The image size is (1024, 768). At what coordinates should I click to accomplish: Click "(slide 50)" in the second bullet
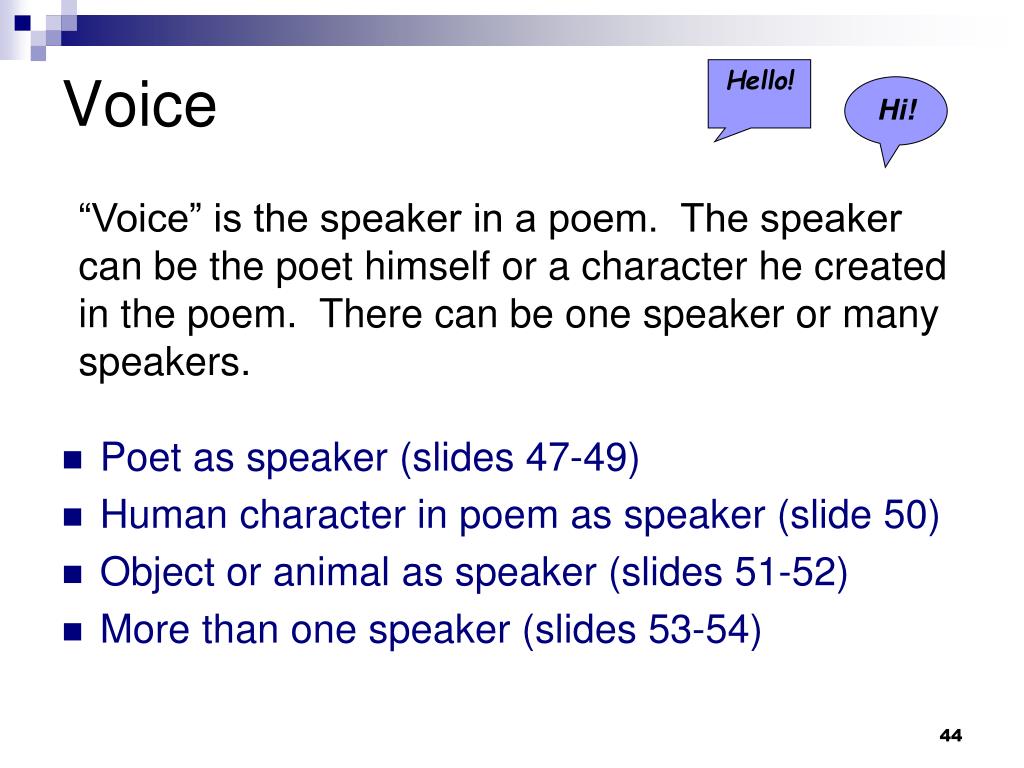click(859, 516)
